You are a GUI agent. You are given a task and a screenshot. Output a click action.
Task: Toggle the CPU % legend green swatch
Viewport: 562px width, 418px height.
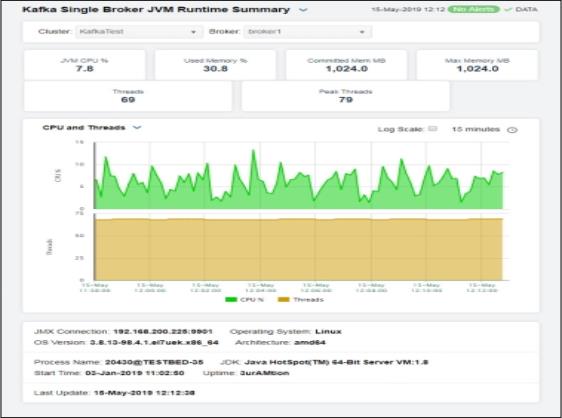pos(231,299)
